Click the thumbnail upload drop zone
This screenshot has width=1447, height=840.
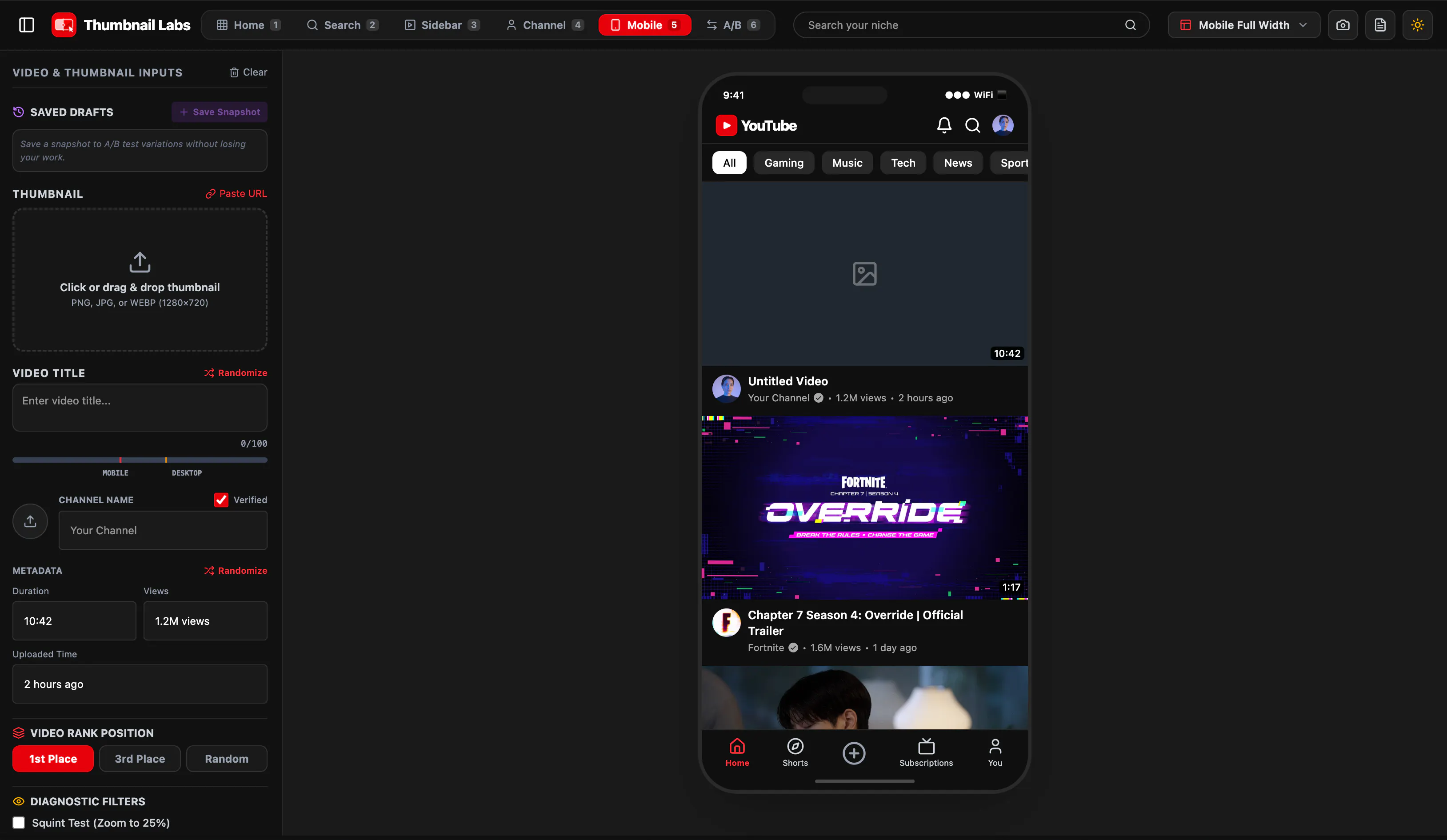pyautogui.click(x=140, y=280)
